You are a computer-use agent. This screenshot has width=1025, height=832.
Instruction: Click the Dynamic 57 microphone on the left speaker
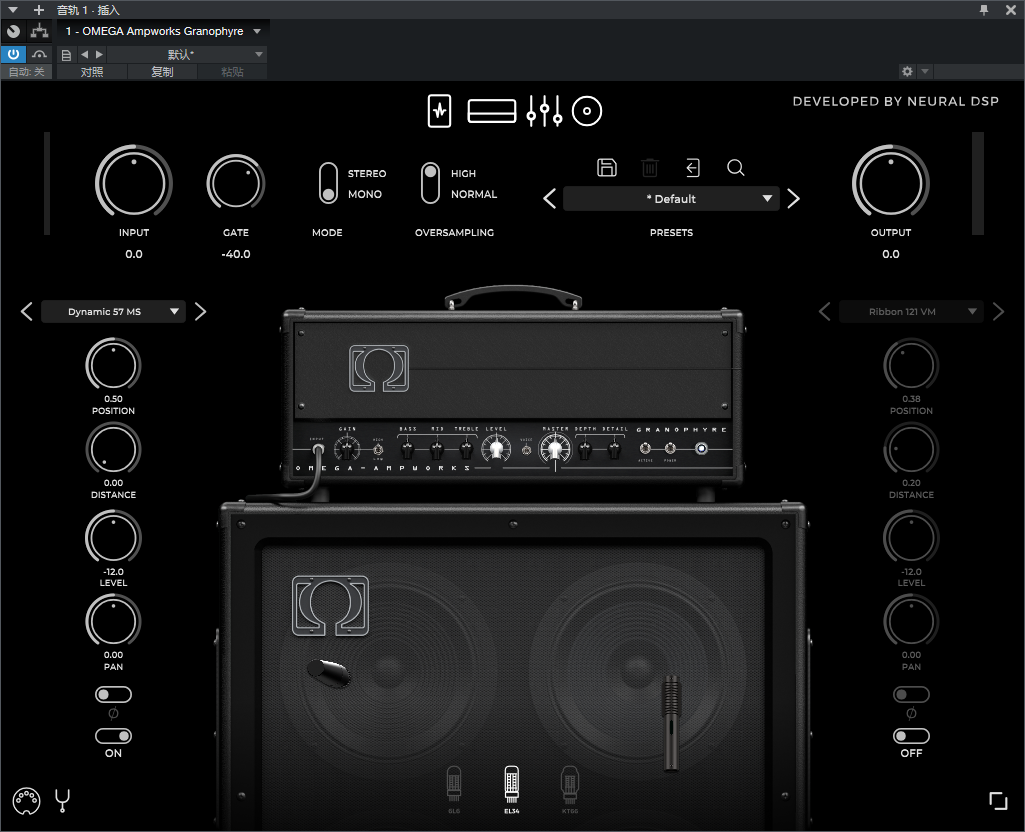(329, 673)
